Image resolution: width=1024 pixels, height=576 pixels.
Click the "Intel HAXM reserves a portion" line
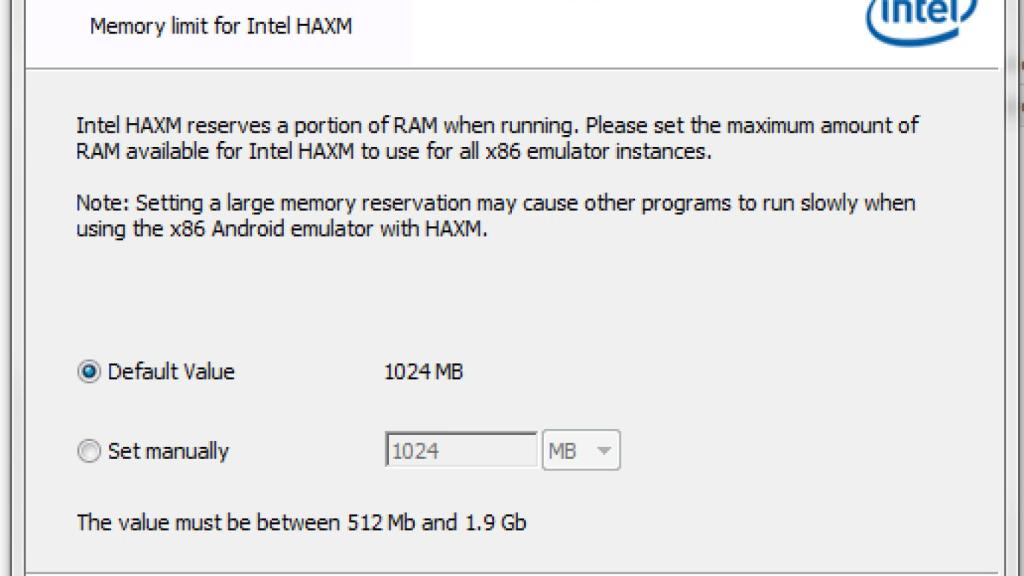497,127
